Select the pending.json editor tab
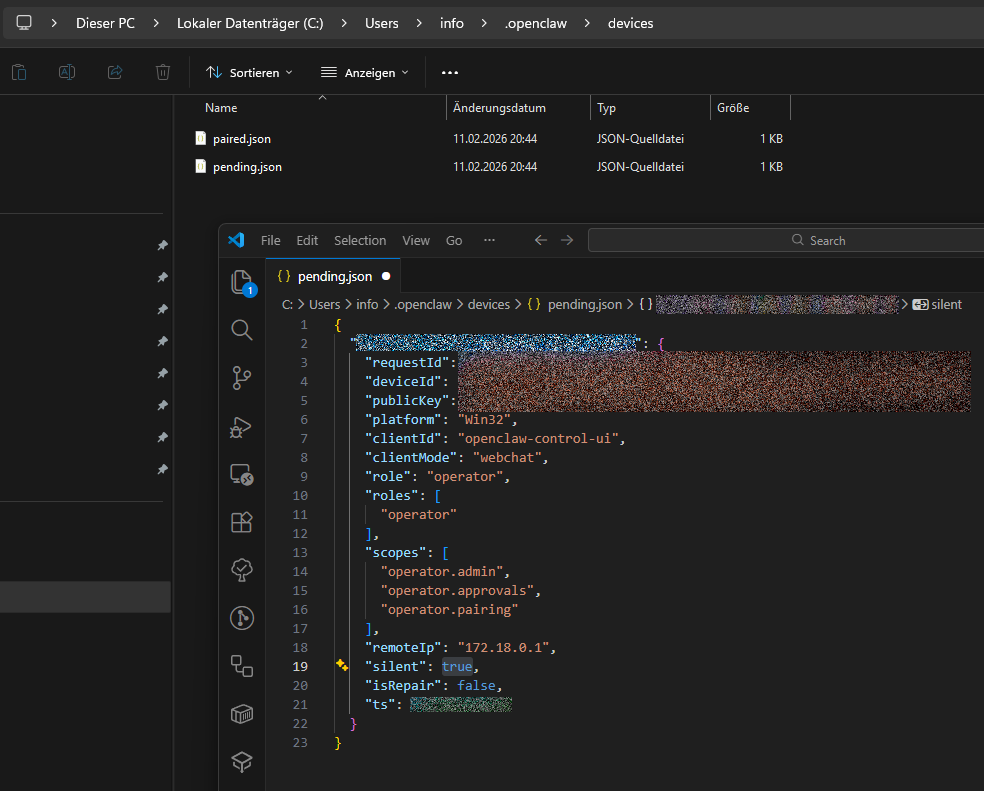The image size is (984, 791). [x=334, y=276]
